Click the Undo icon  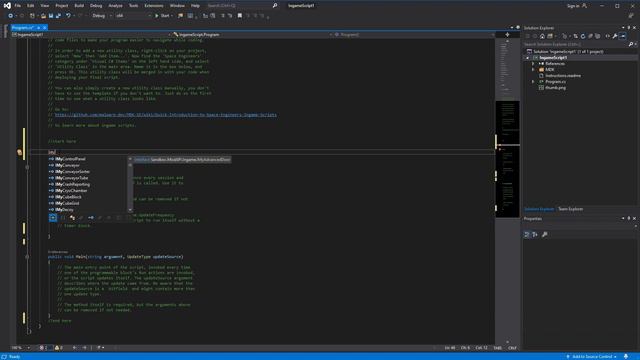pos(68,16)
